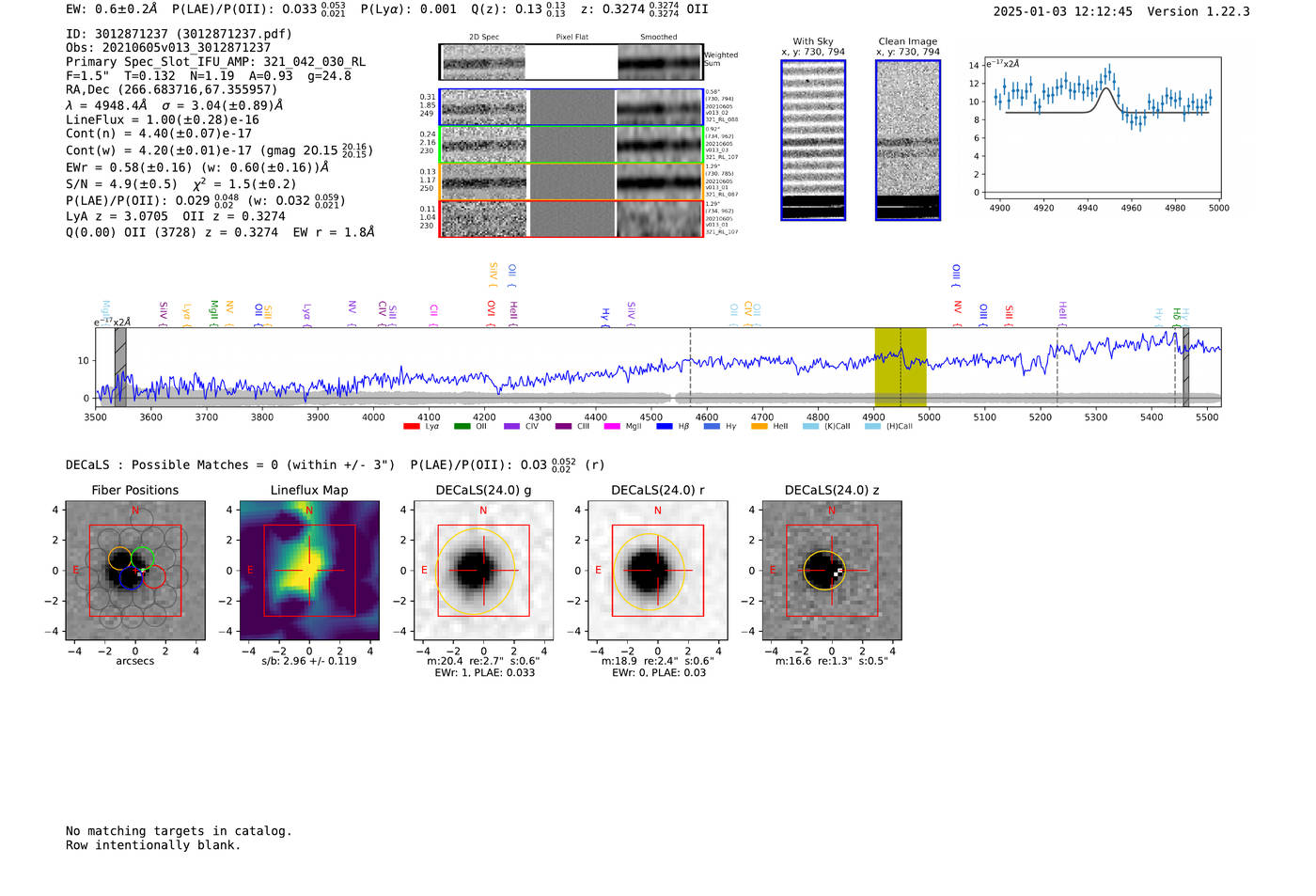Click the Weighted Sum 2D spectrum strip
Screen dimensions: 1316x896
(572, 62)
